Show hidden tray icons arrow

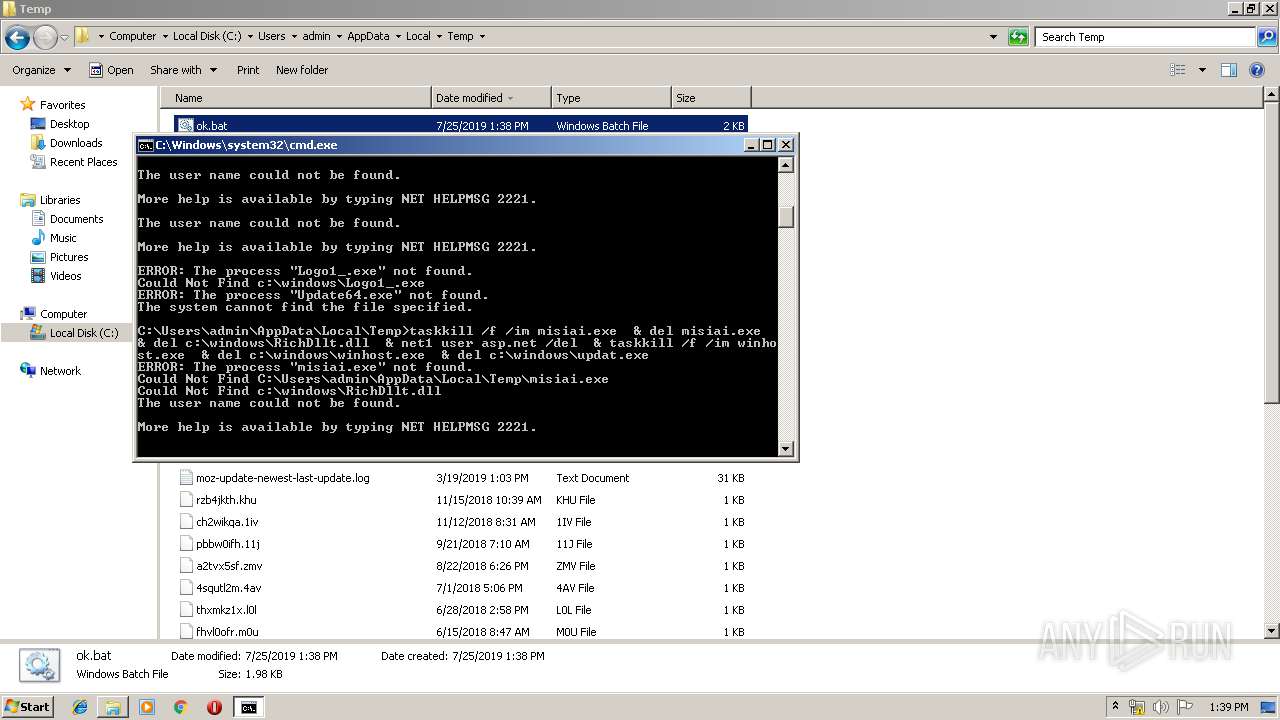1115,707
